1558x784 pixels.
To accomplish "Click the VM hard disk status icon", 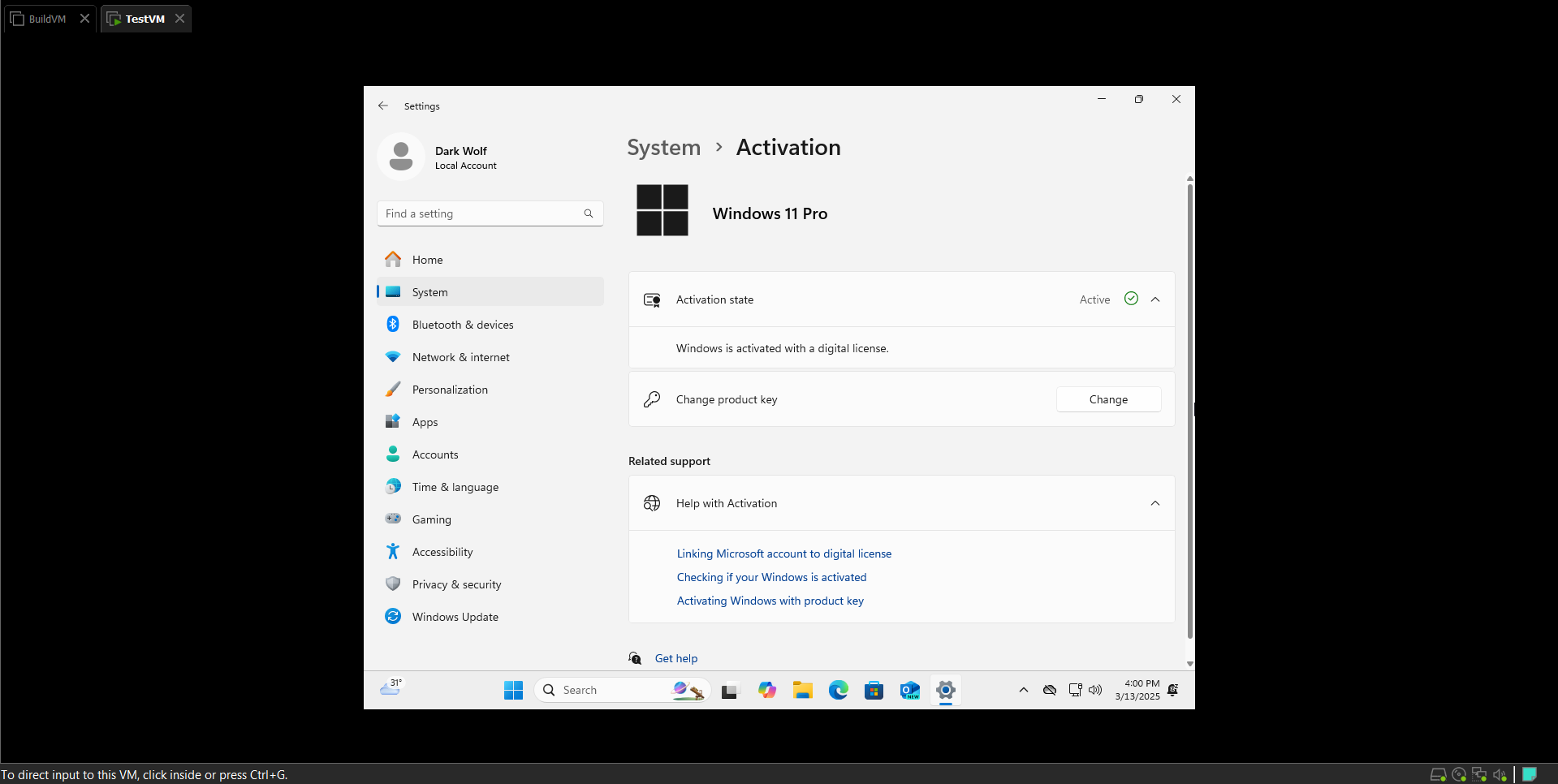I will click(x=1438, y=775).
